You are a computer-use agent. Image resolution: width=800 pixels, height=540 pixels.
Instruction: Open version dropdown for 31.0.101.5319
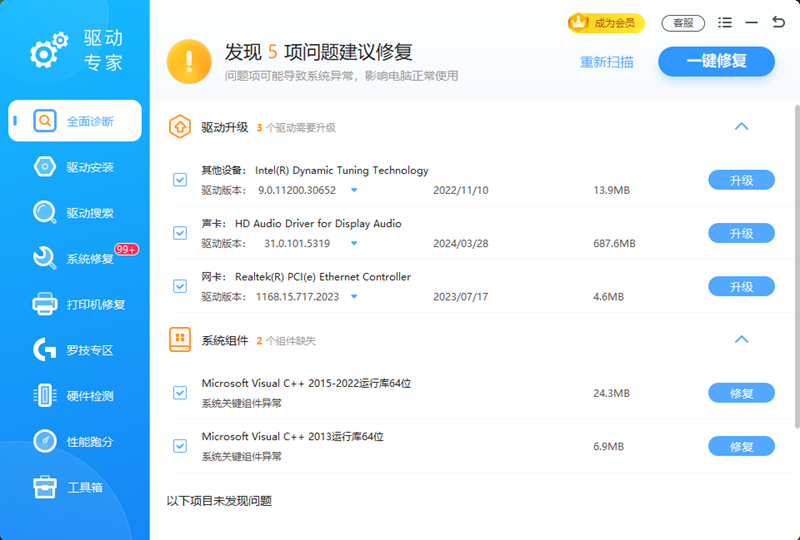pos(354,243)
